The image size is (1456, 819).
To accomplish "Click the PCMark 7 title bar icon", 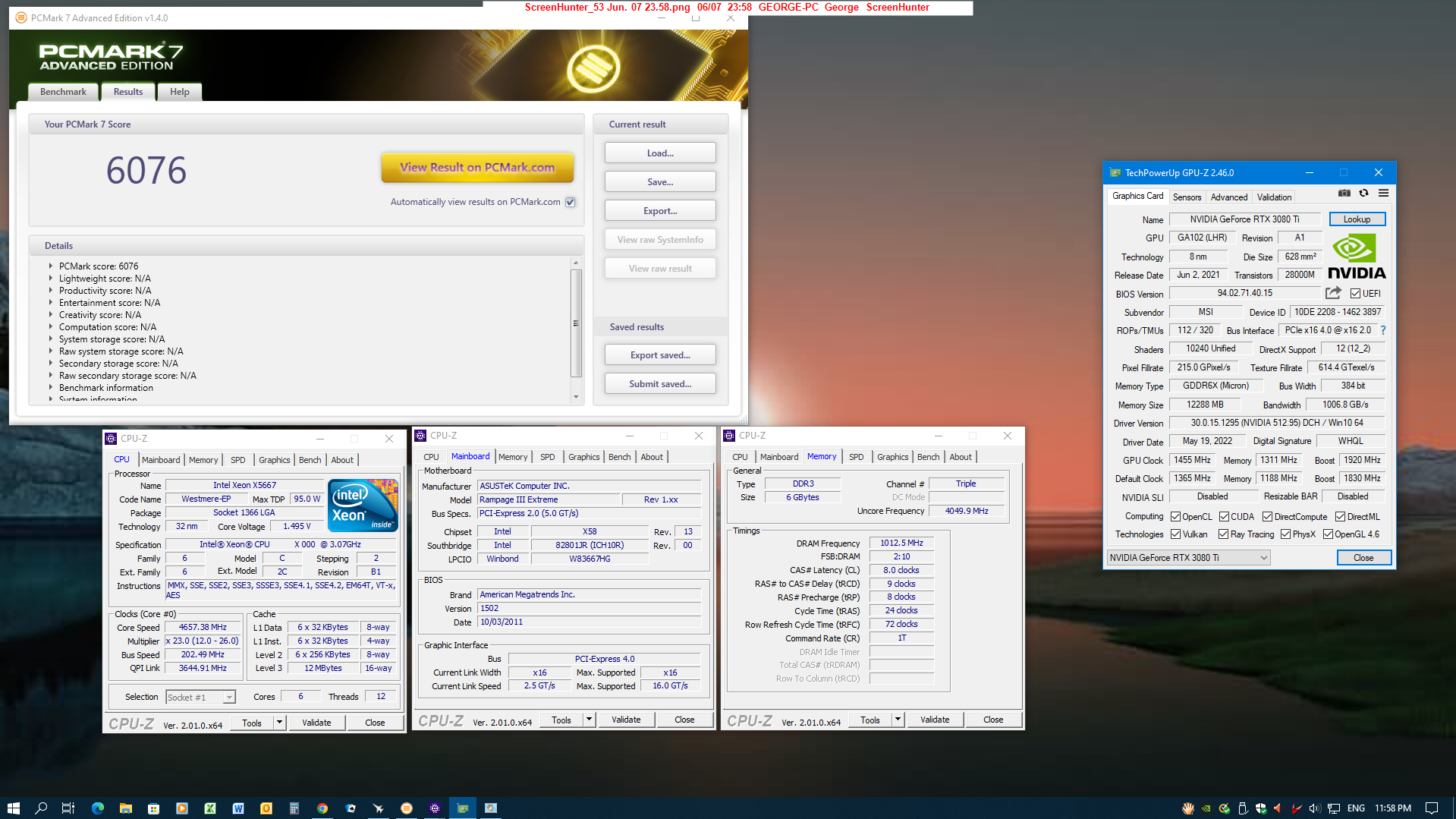I will tap(20, 17).
